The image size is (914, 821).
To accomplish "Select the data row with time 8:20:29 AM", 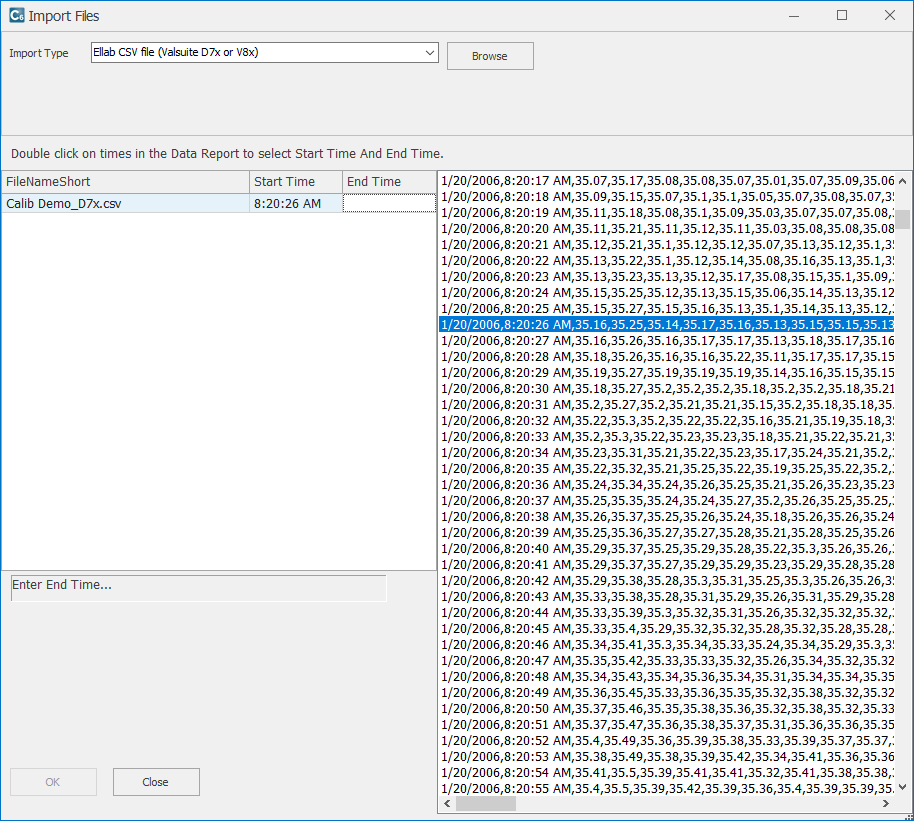I will point(667,373).
